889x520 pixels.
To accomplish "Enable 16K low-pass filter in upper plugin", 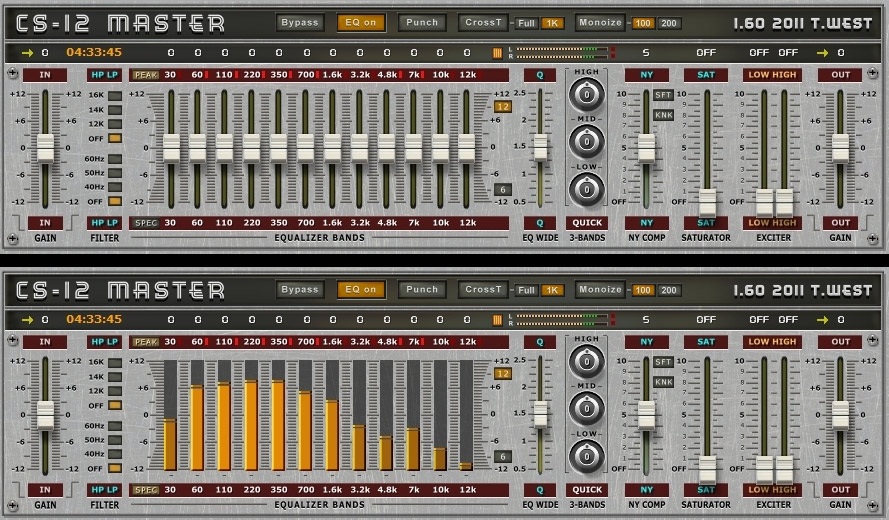I will 115,95.
